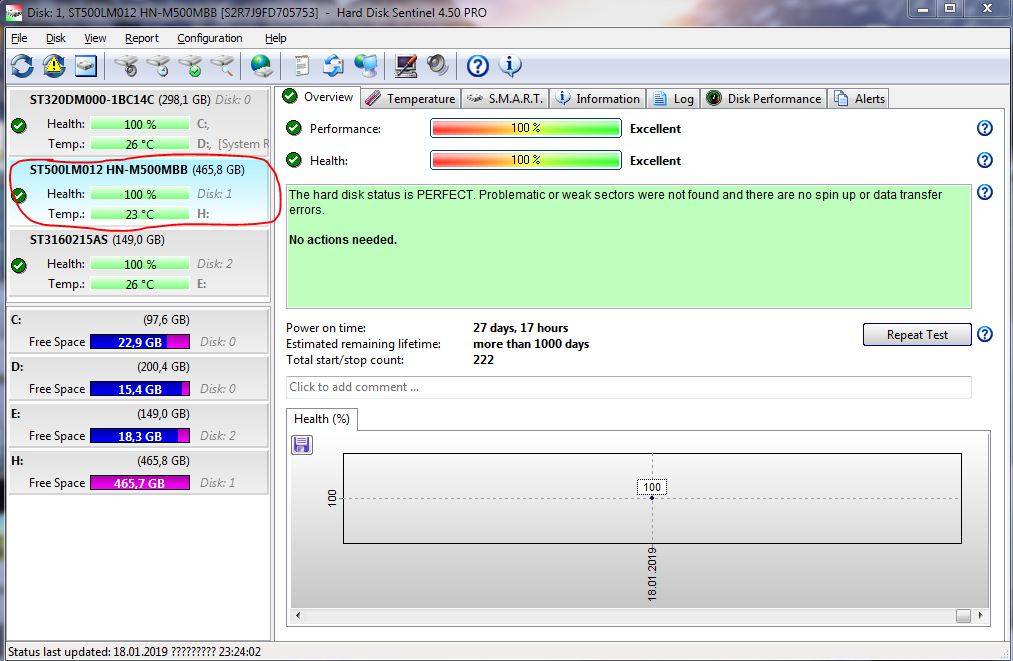Click the disk with magnifier toolbar icon
Screen dimensions: 1013x661
coord(223,66)
